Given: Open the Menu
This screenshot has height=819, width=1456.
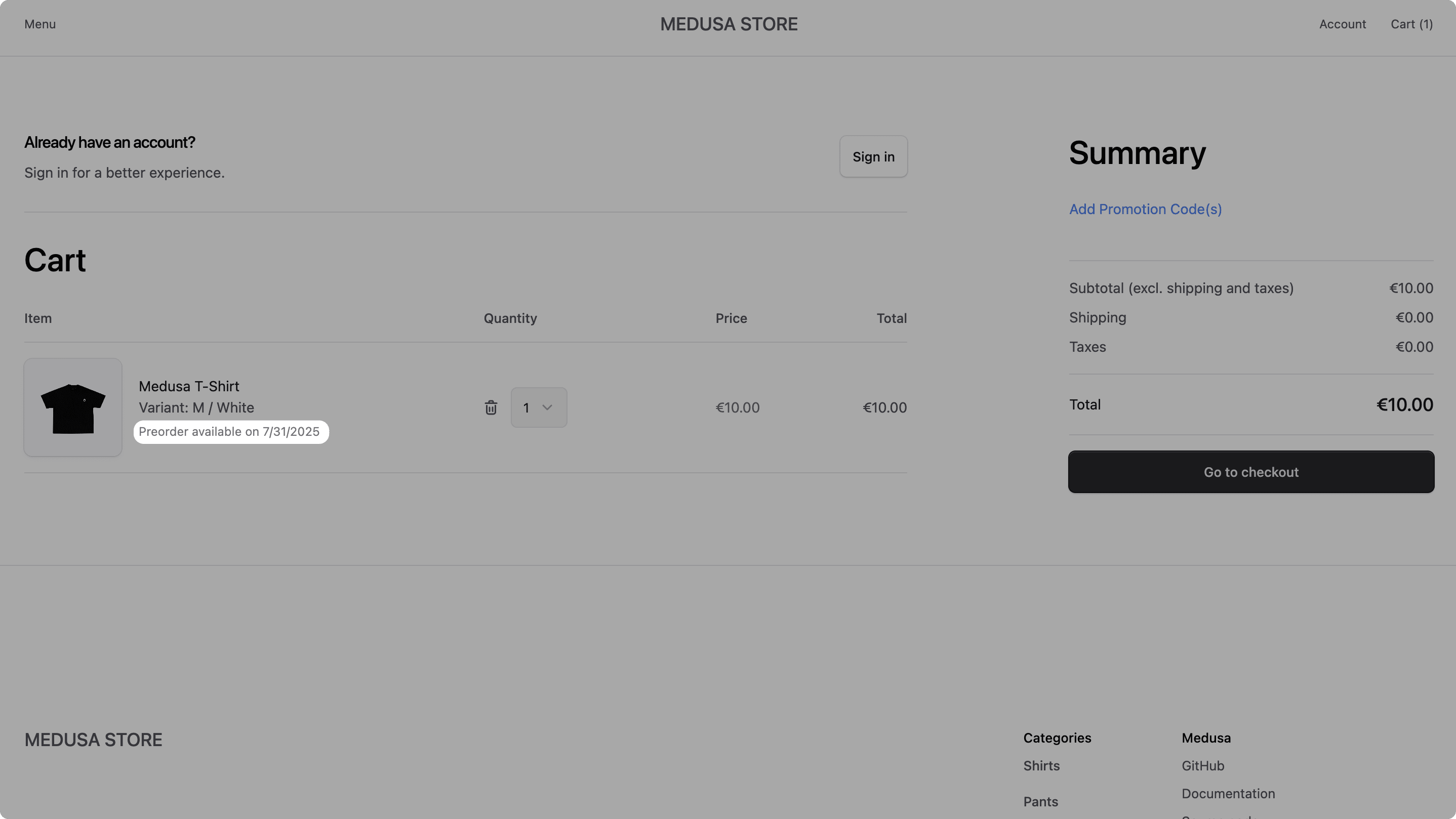Looking at the screenshot, I should click(39, 24).
